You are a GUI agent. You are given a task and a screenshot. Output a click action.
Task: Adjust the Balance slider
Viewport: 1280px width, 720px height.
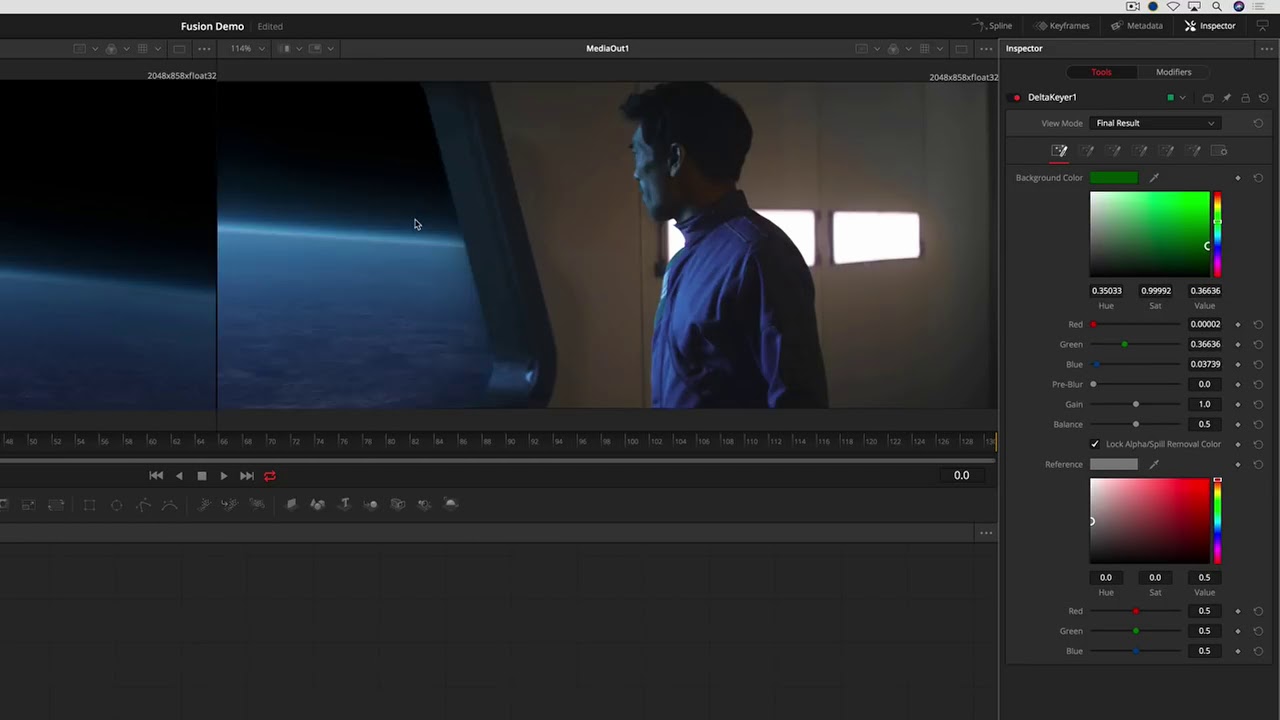[1135, 424]
